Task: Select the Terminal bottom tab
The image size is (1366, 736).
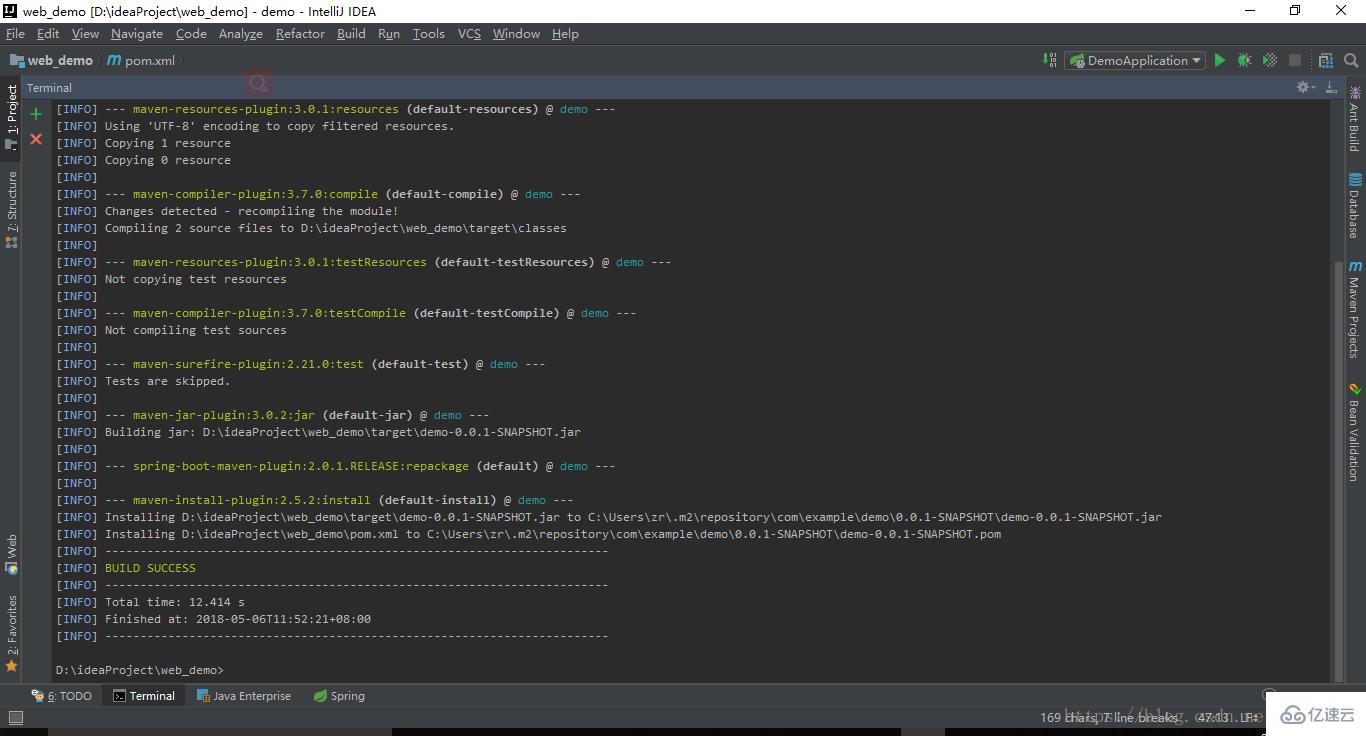Action: (144, 696)
